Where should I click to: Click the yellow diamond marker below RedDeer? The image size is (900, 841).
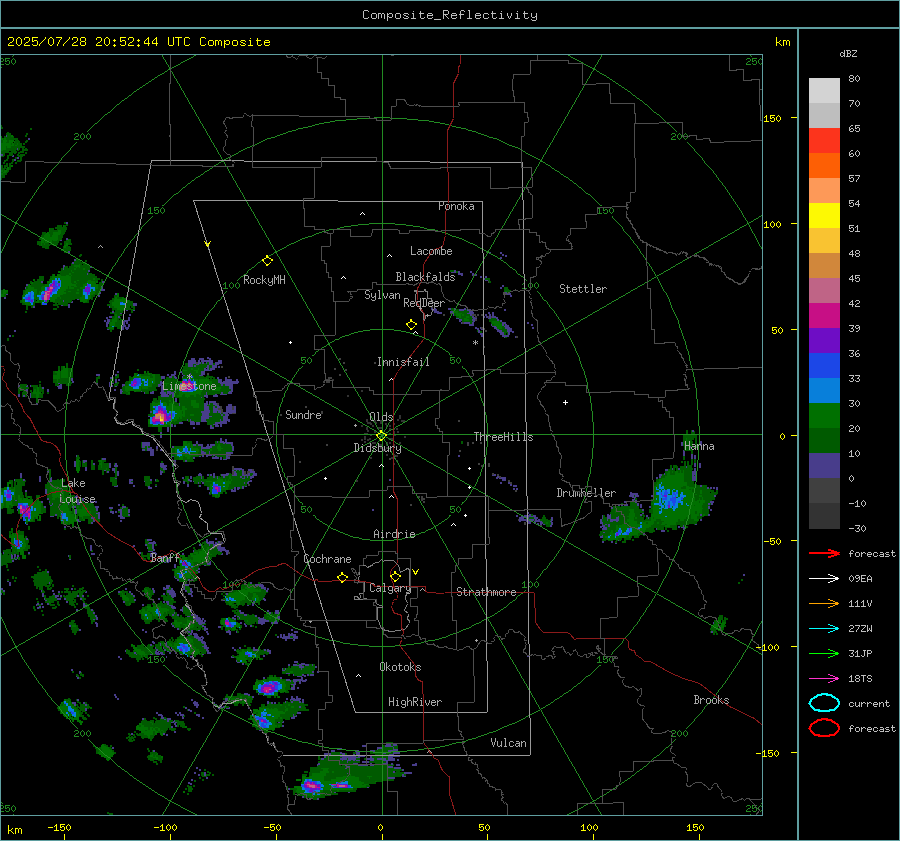pos(411,324)
